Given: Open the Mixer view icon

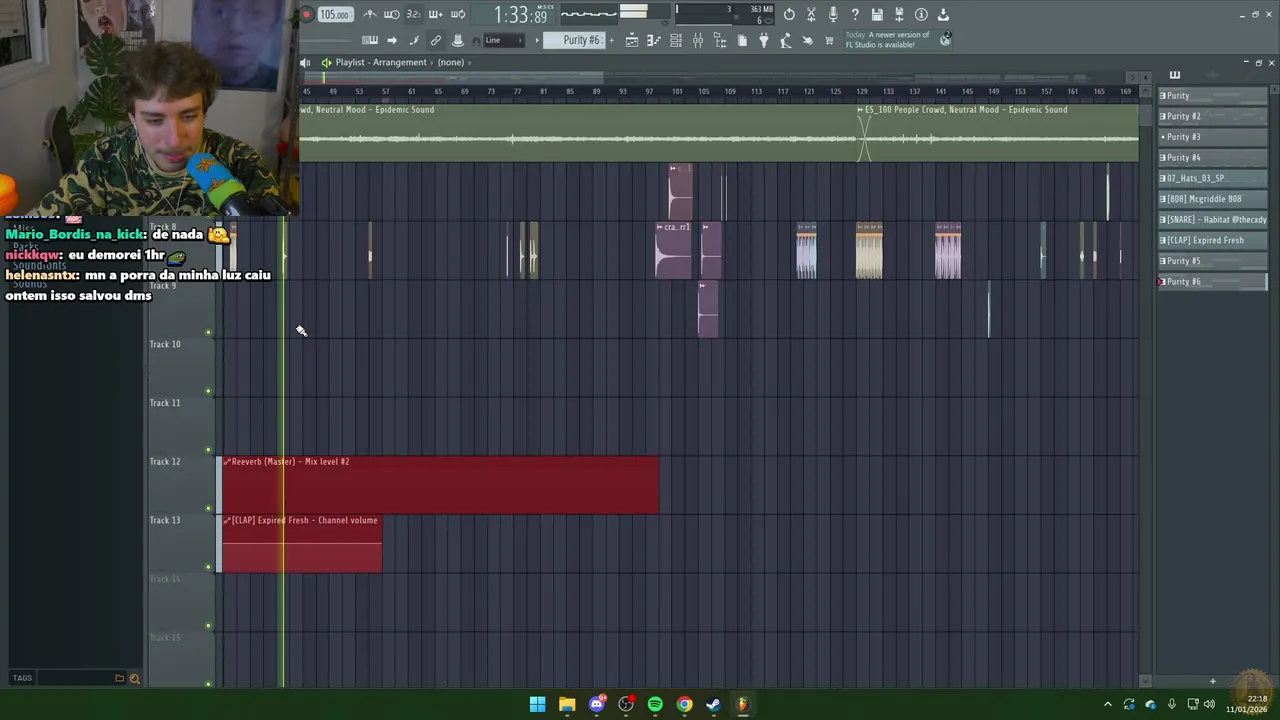Looking at the screenshot, I should coord(698,40).
